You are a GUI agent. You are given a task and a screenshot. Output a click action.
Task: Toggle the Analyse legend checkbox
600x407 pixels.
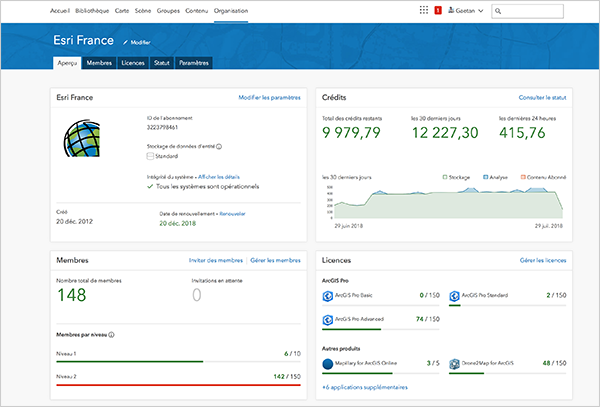486,177
